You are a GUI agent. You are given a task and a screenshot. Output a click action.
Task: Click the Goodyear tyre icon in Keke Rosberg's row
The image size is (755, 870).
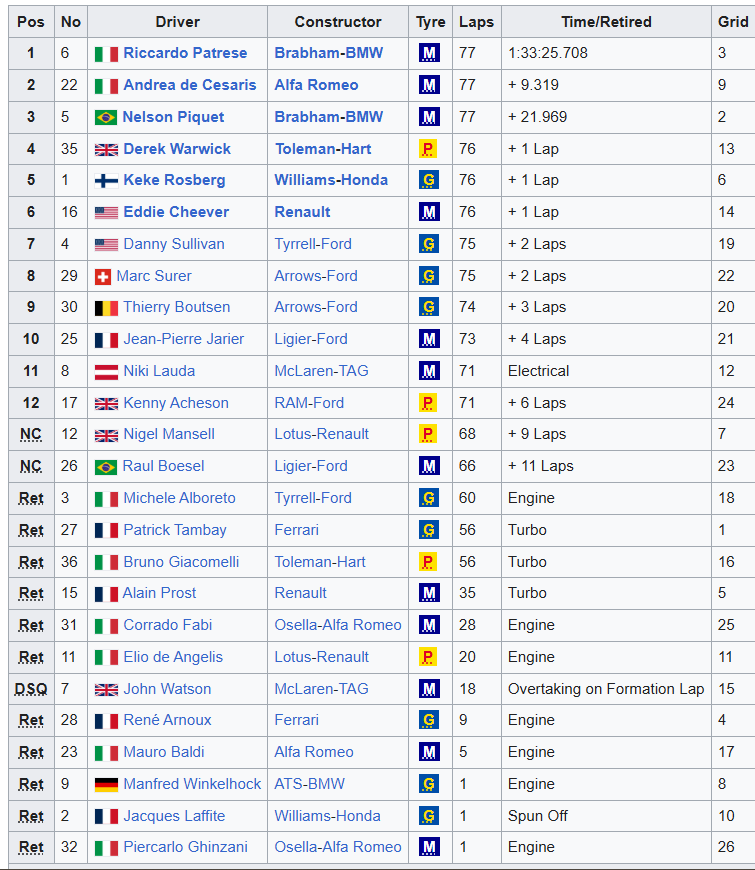point(429,180)
